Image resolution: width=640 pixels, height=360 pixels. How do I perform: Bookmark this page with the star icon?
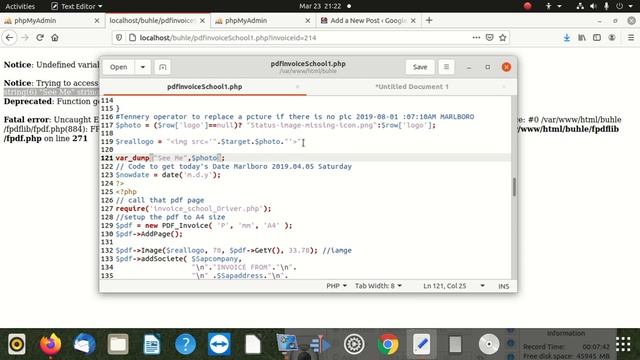click(502, 38)
